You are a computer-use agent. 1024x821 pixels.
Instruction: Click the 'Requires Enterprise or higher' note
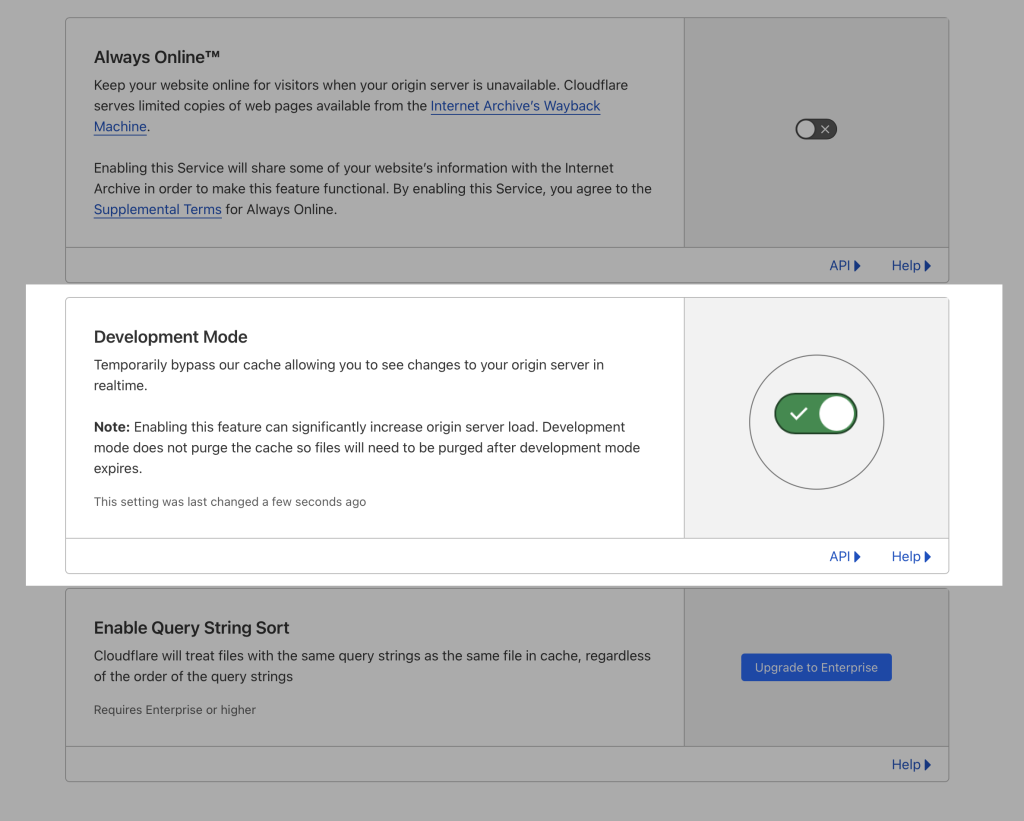[174, 710]
